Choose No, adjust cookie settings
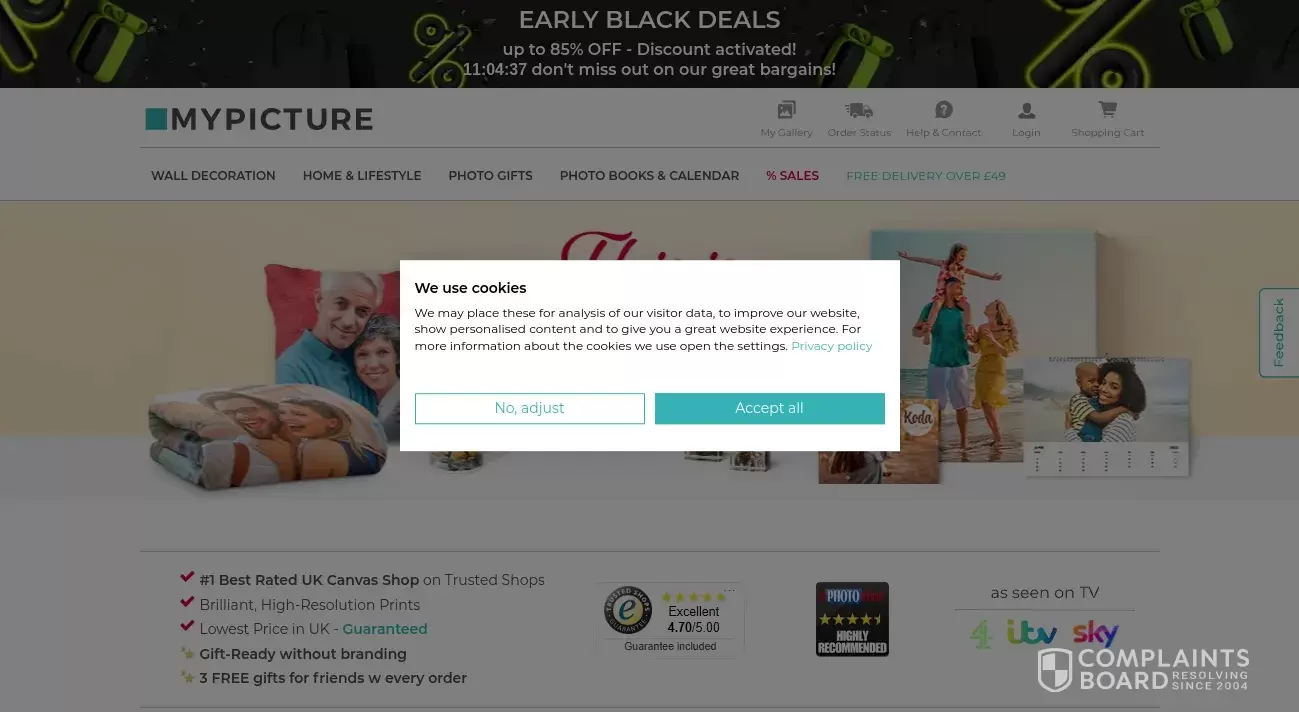The height and width of the screenshot is (712, 1299). (x=530, y=408)
